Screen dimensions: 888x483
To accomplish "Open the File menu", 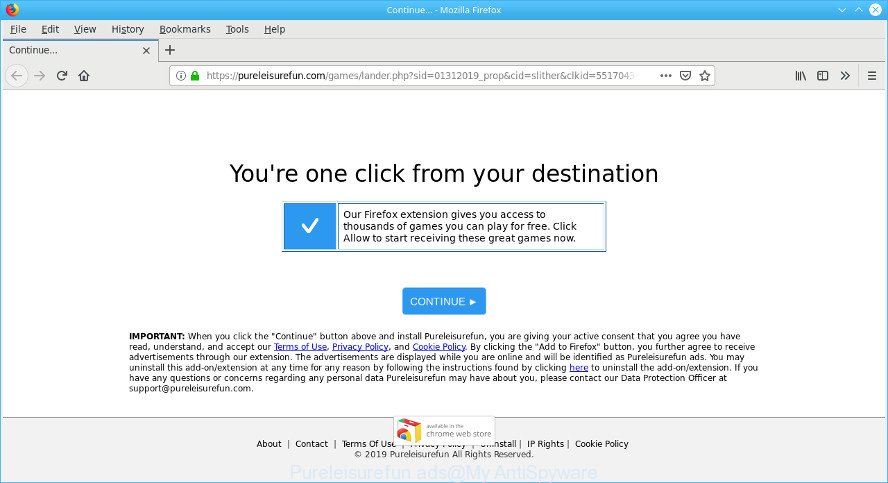I will point(18,29).
